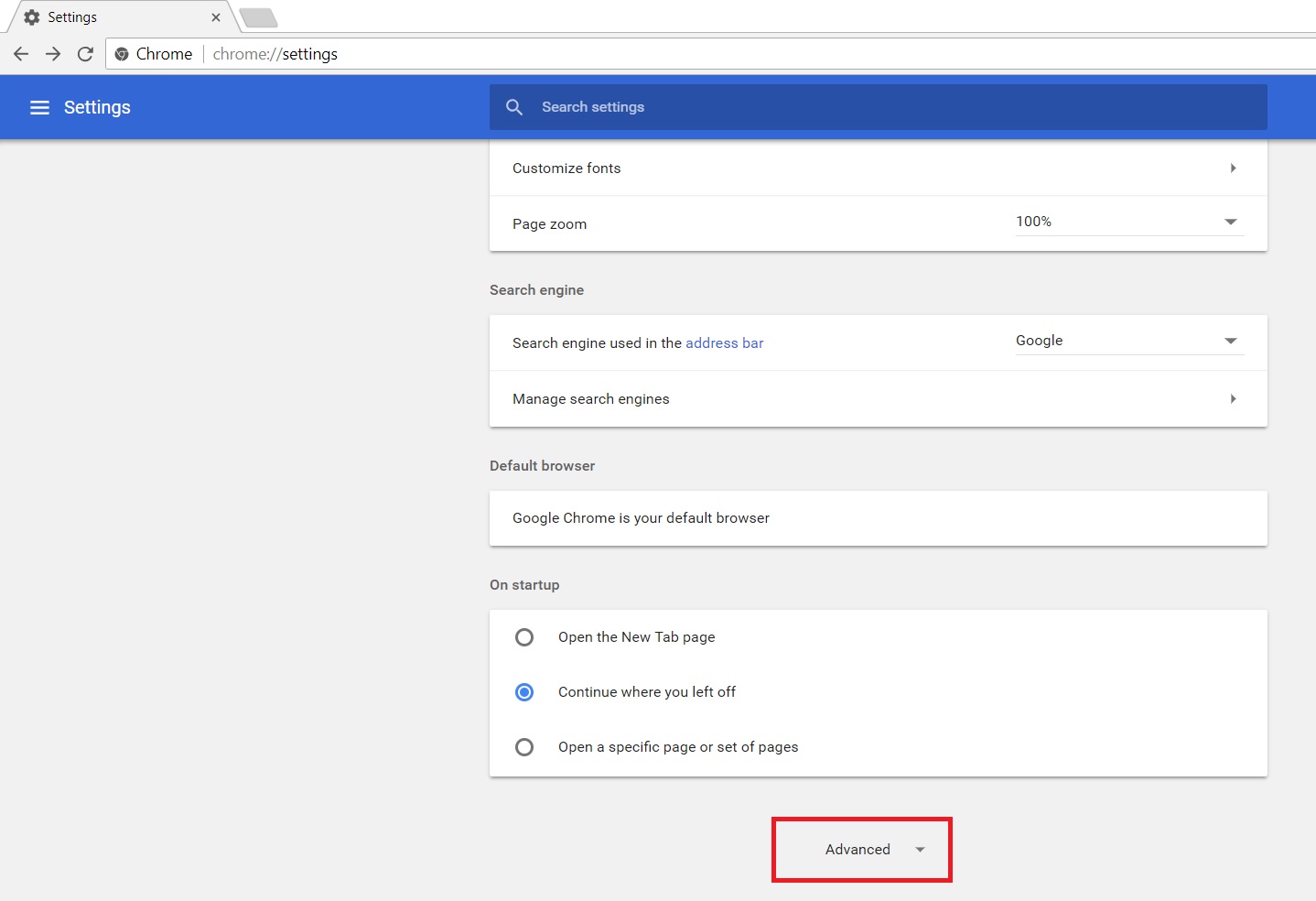Click the Manage search engines arrow
The height and width of the screenshot is (901, 1316).
click(1234, 398)
